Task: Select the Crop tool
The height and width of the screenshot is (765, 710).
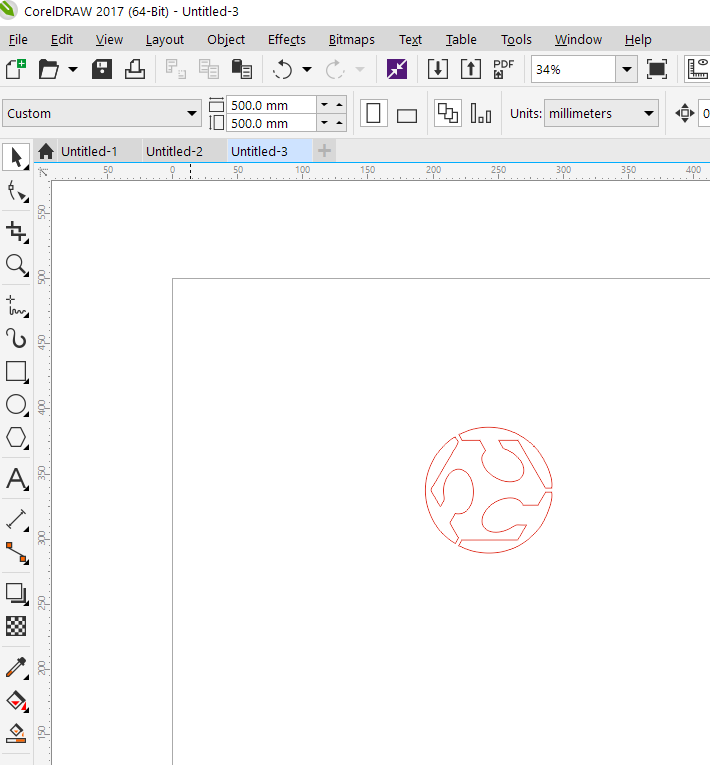Action: [x=17, y=231]
